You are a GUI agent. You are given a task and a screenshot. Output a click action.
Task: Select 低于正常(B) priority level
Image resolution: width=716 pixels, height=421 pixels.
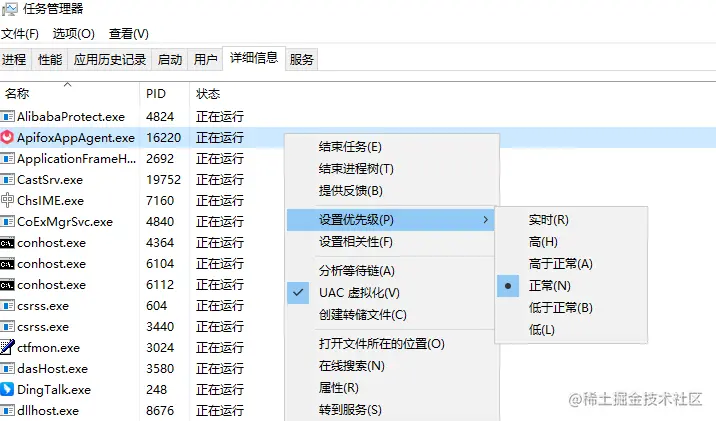(571, 308)
